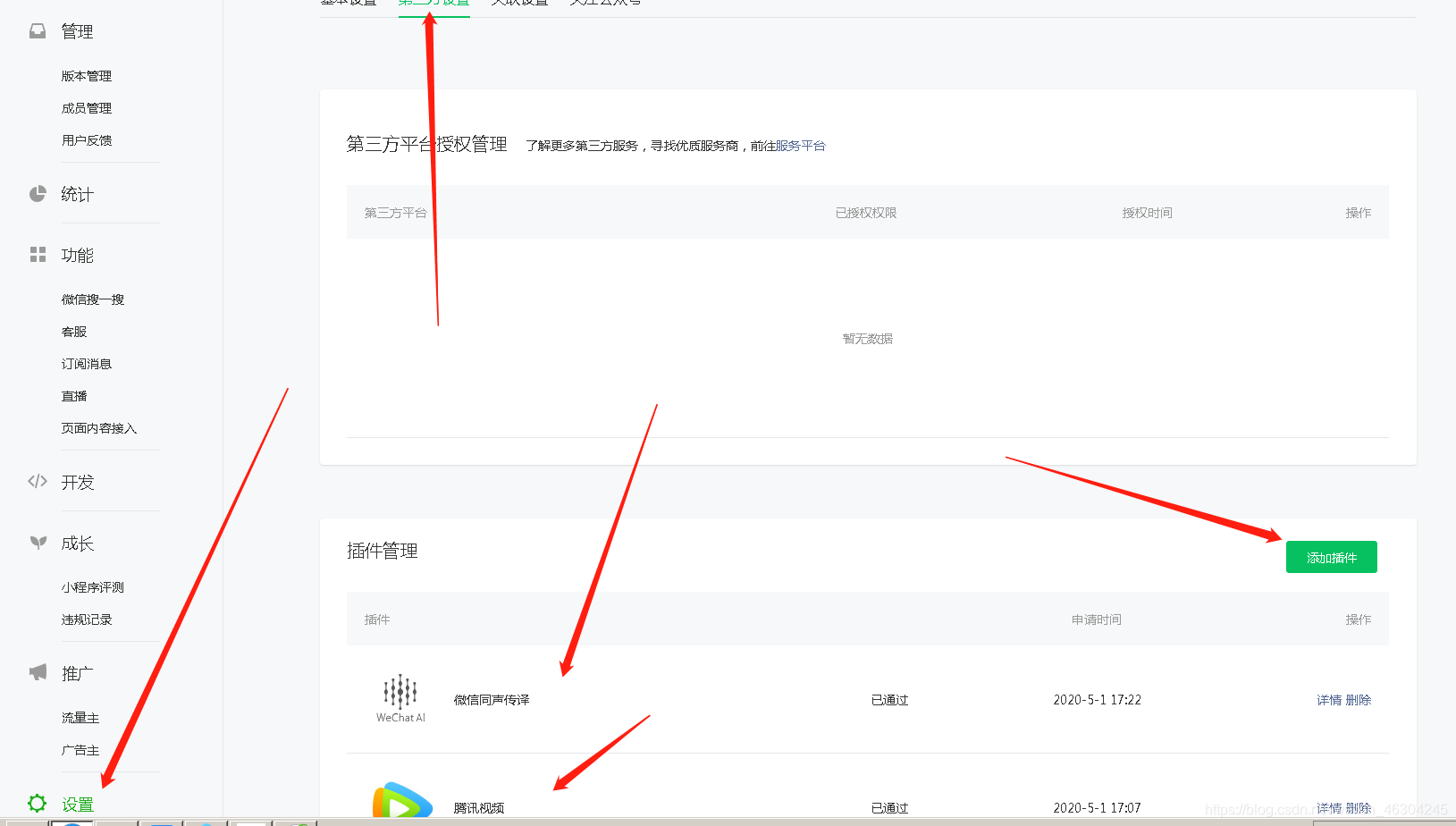Click the 成长 sprout icon
This screenshot has height=826, width=1456.
point(38,543)
